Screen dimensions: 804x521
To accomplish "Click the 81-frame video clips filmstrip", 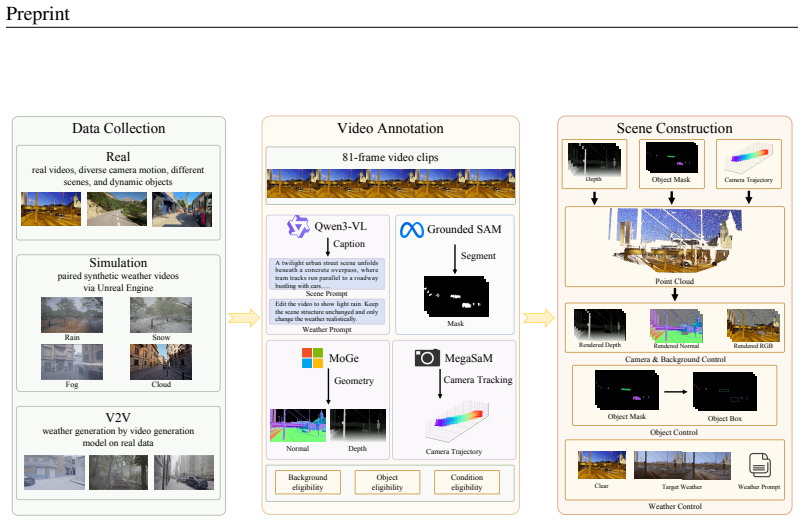I will [391, 184].
